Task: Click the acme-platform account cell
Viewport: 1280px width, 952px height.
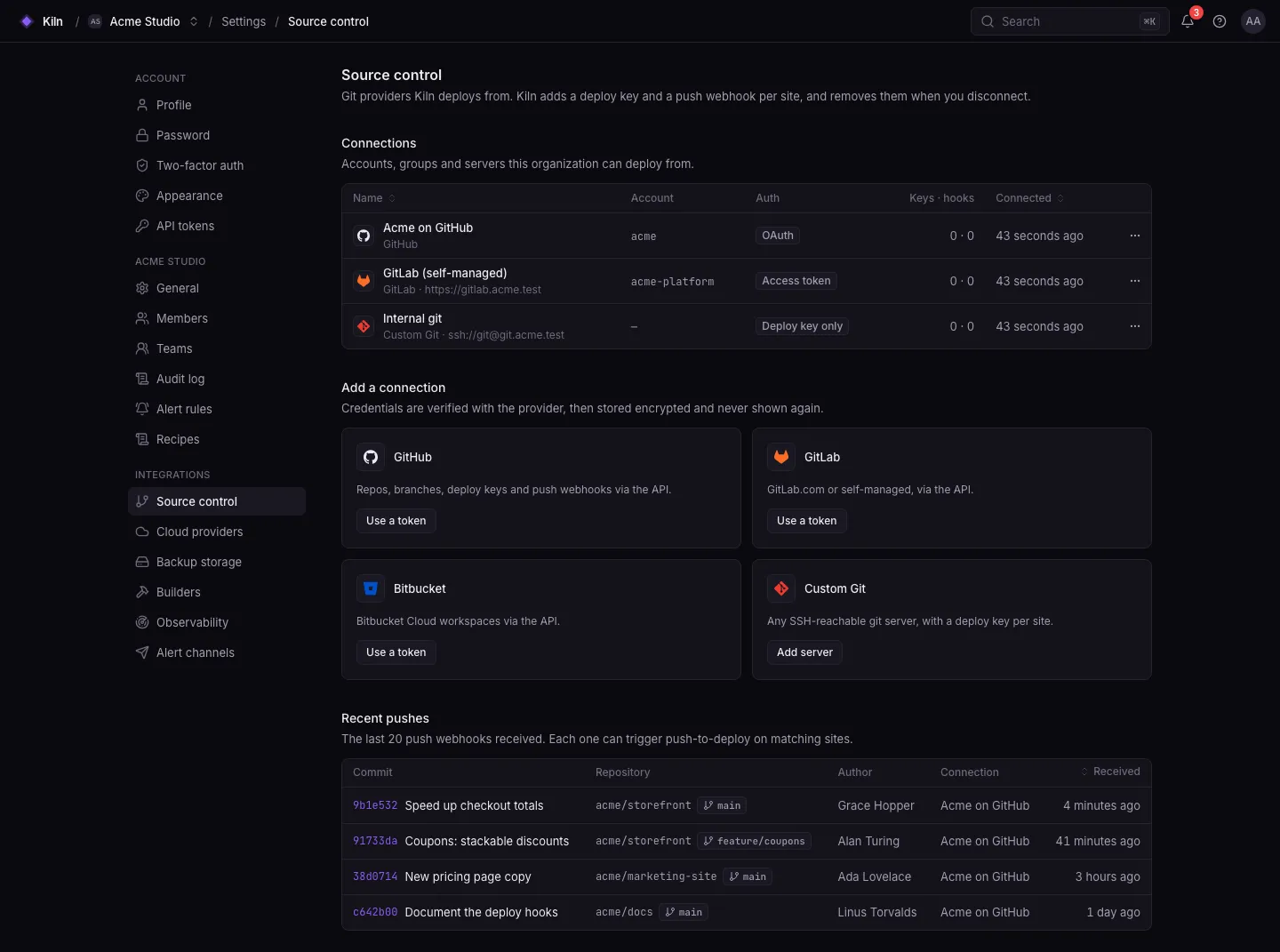Action: click(x=673, y=282)
